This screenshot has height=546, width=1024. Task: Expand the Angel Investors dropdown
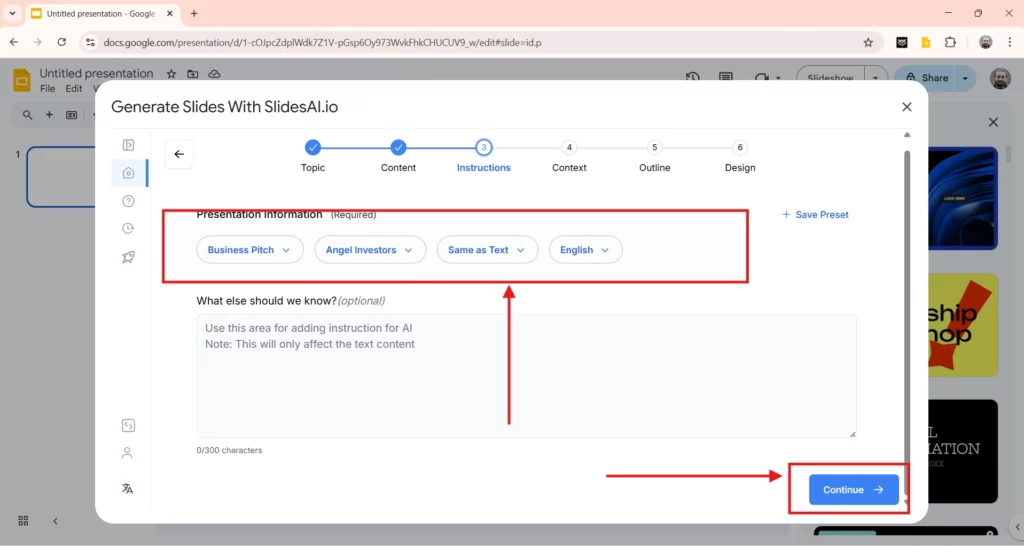370,250
